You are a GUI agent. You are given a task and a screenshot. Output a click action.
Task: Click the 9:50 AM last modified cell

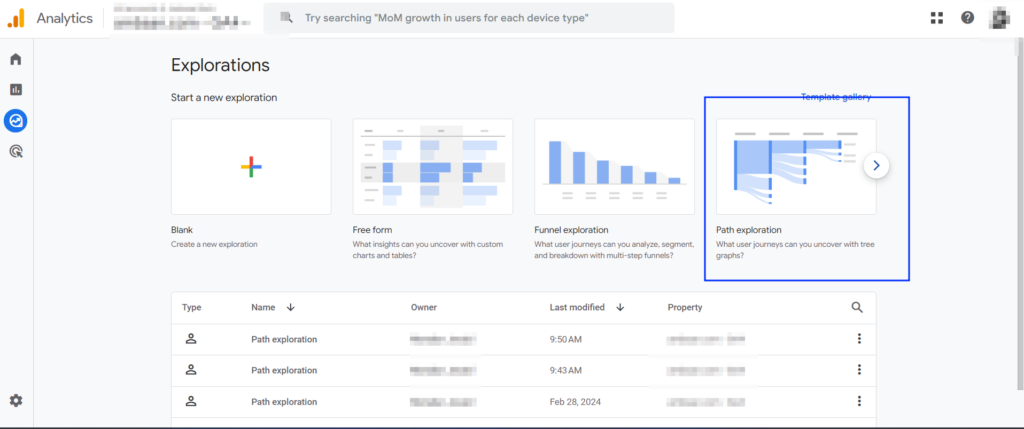tap(564, 339)
